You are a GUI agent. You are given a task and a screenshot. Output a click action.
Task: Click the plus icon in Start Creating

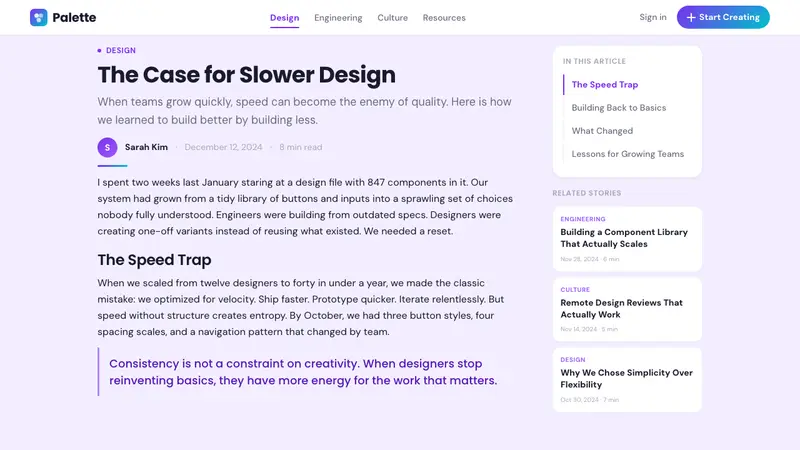(691, 17)
